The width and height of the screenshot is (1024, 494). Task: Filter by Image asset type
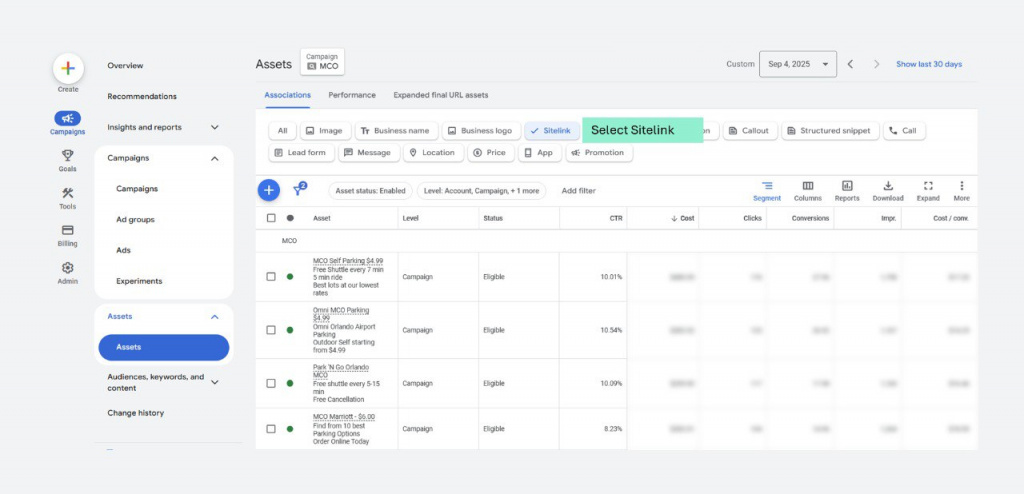click(x=325, y=131)
